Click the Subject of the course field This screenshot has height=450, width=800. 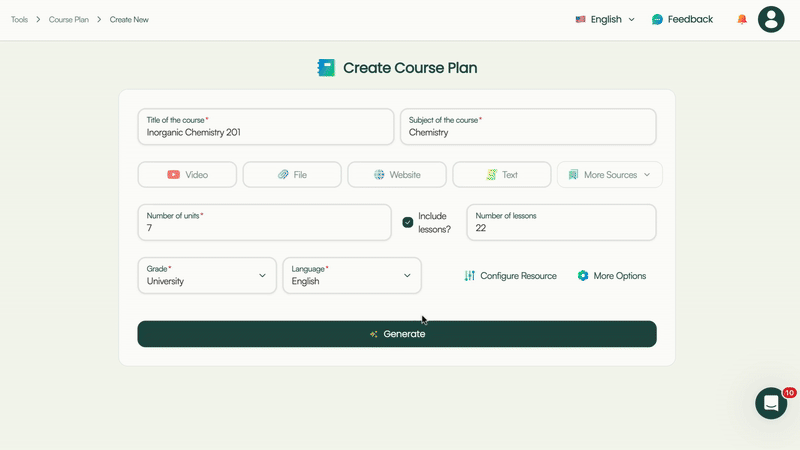click(528, 127)
